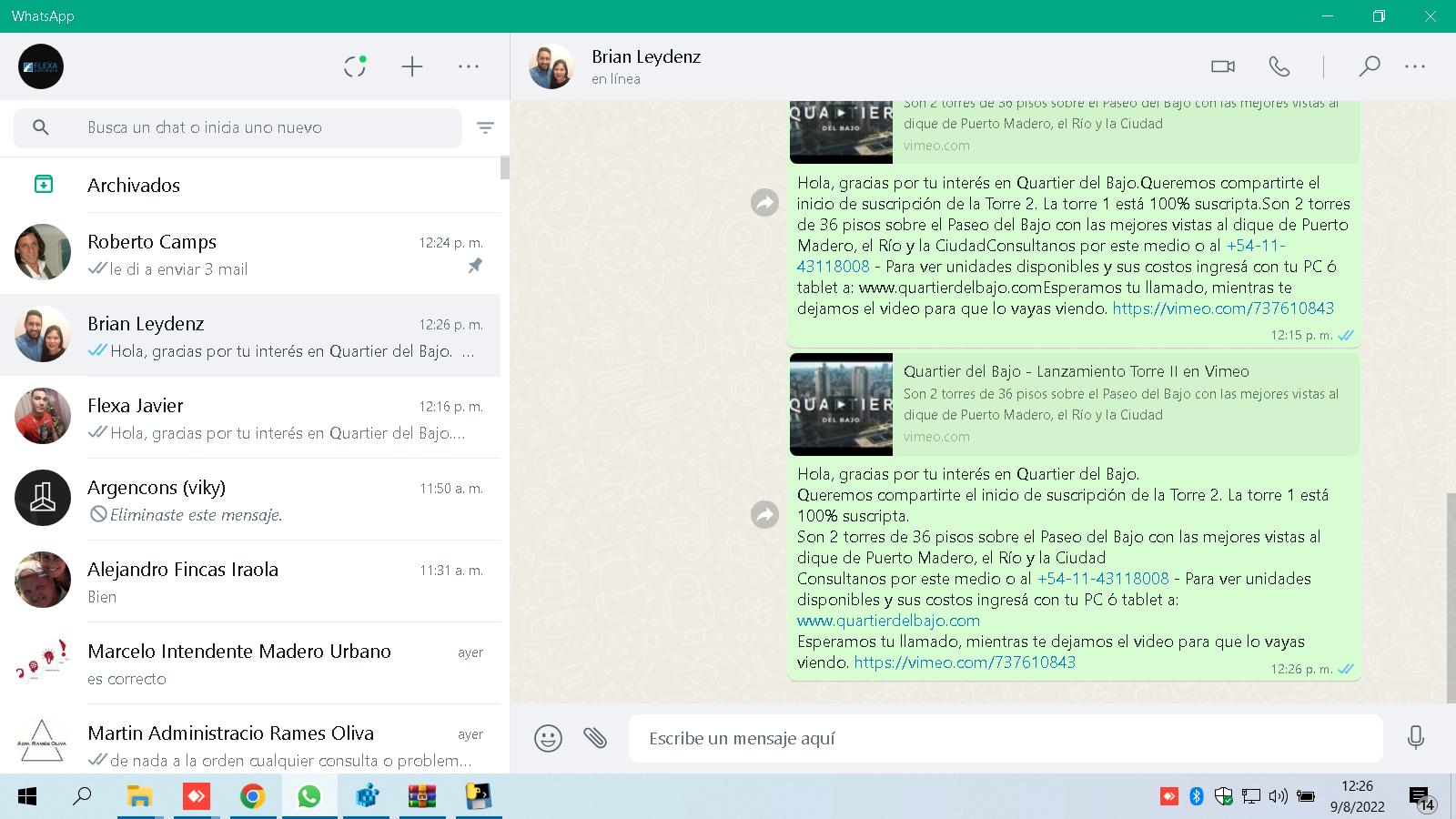Open the Roberto Camps chat

pyautogui.click(x=250, y=254)
